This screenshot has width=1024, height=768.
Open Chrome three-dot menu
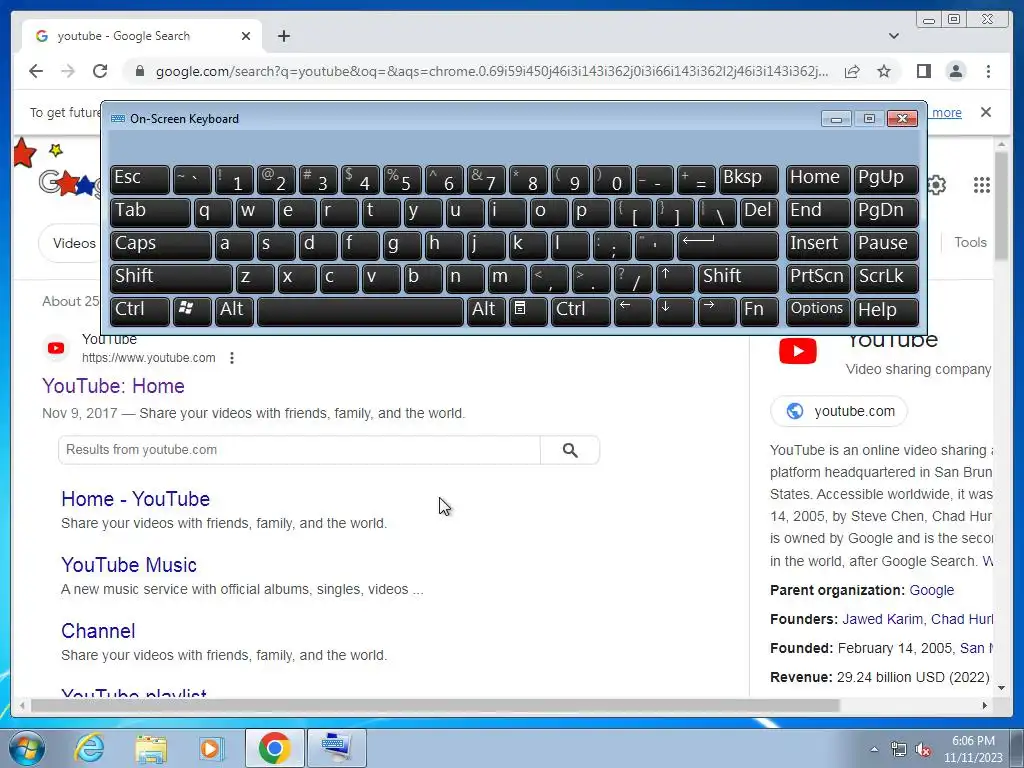coord(988,71)
